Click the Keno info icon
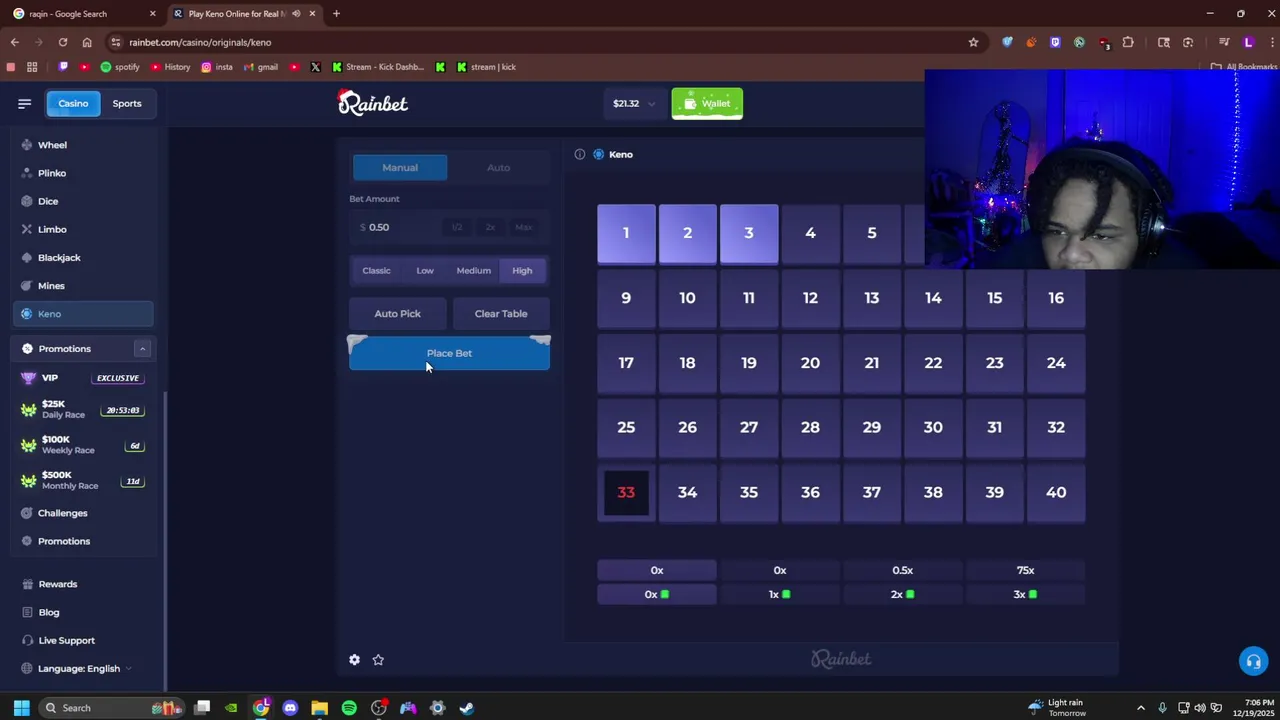Image resolution: width=1280 pixels, height=720 pixels. pos(579,154)
